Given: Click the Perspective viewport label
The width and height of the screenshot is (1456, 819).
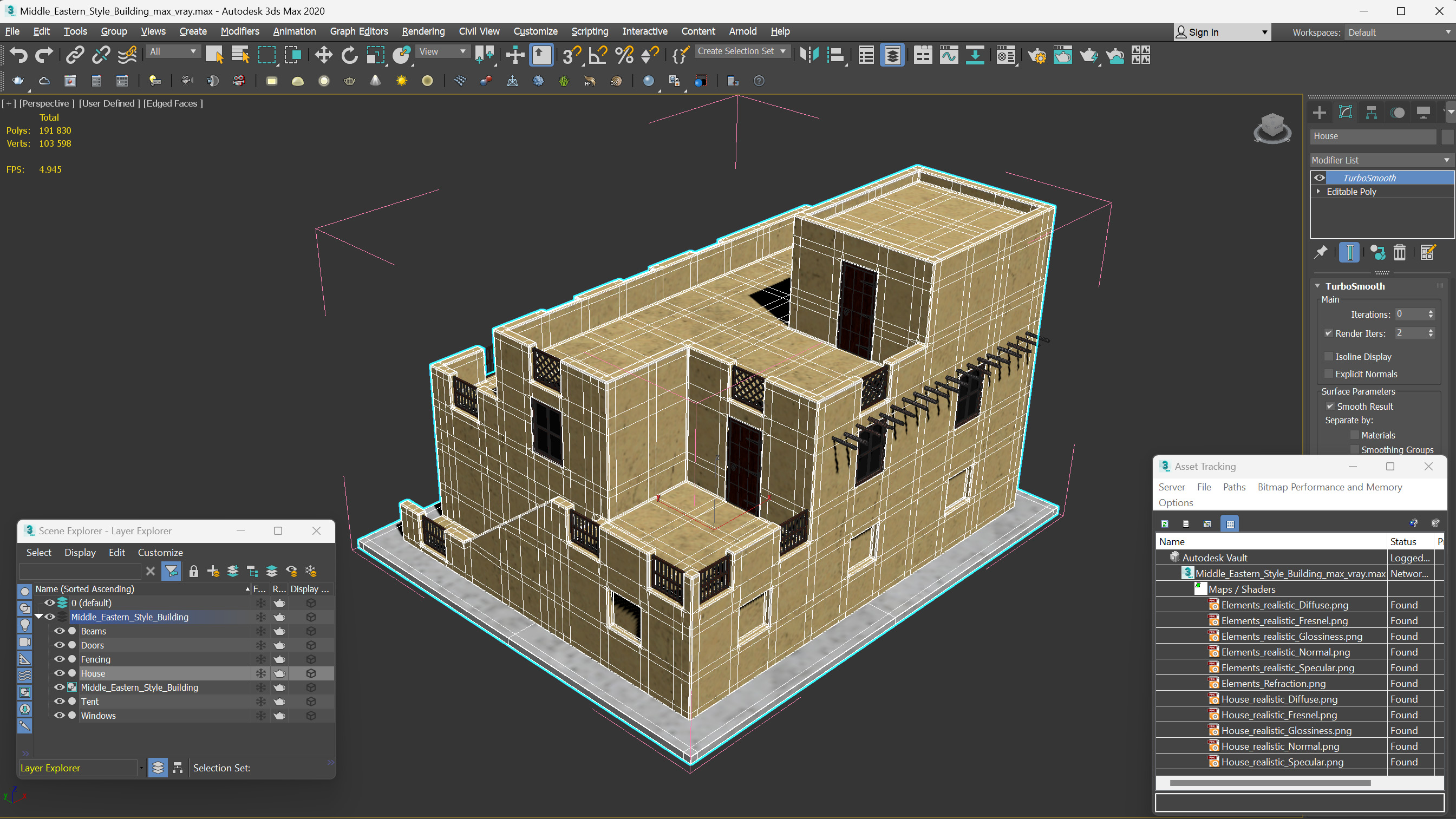Looking at the screenshot, I should [47, 103].
